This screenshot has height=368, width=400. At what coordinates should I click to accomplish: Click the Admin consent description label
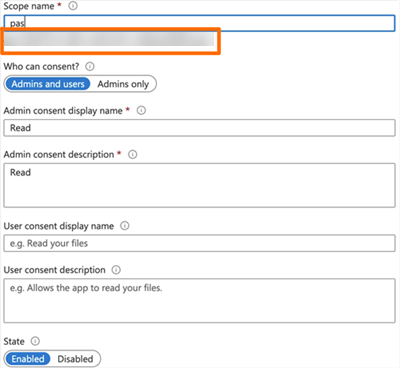(59, 154)
